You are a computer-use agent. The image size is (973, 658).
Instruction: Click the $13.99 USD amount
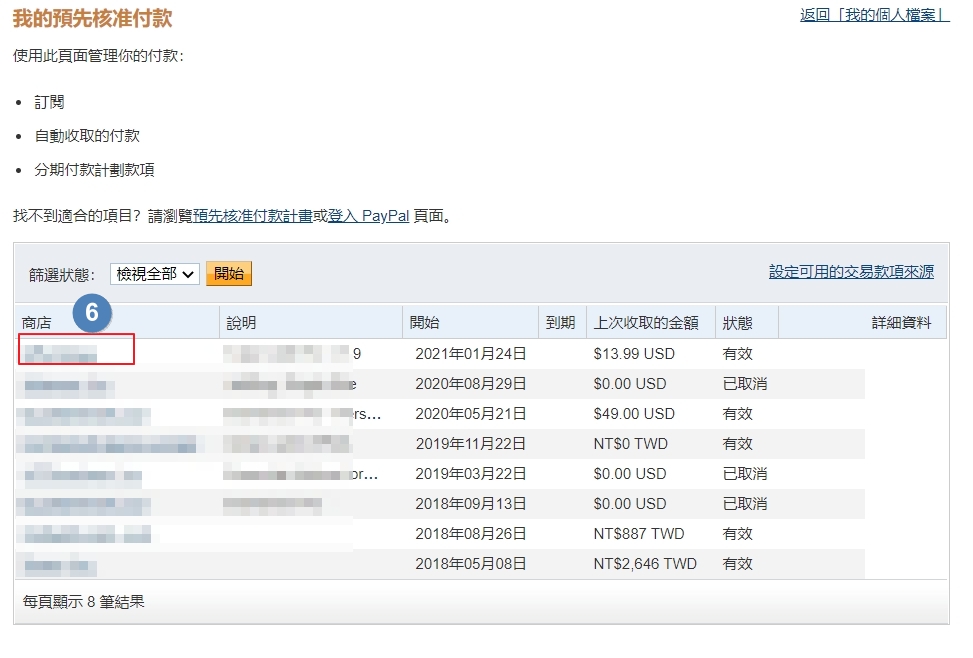click(x=634, y=354)
